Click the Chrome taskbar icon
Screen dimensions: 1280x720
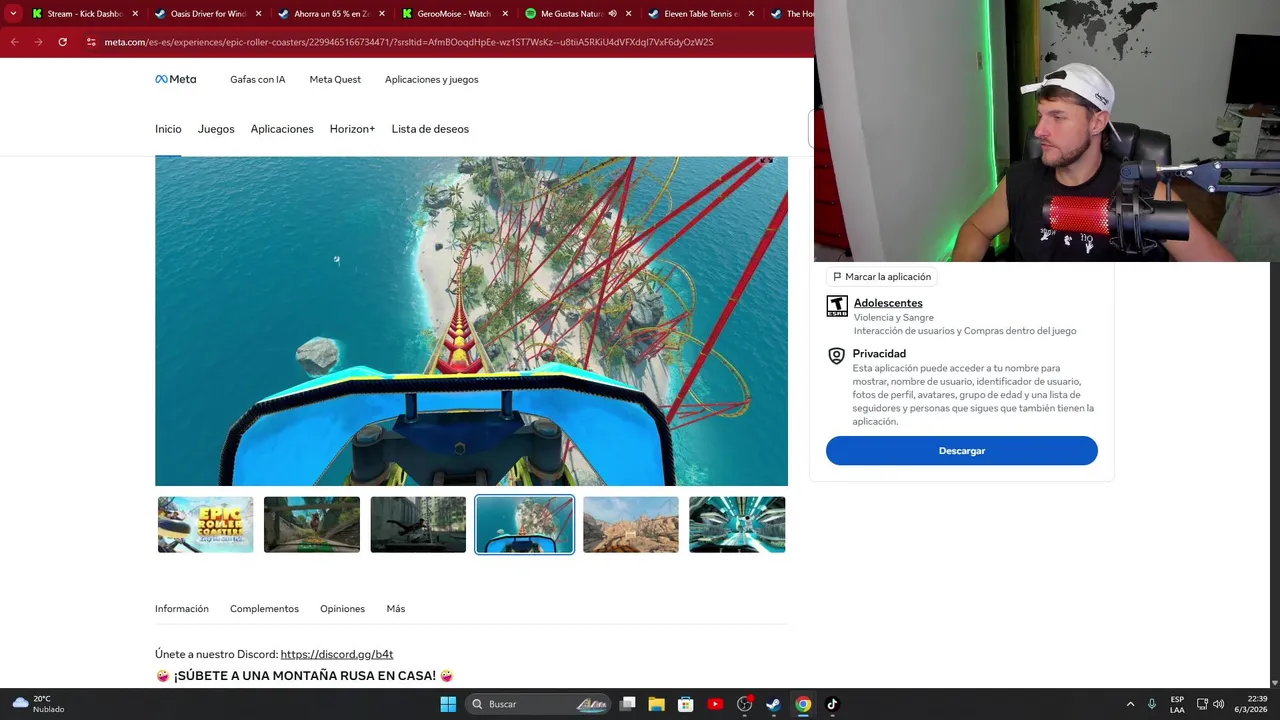tap(802, 704)
